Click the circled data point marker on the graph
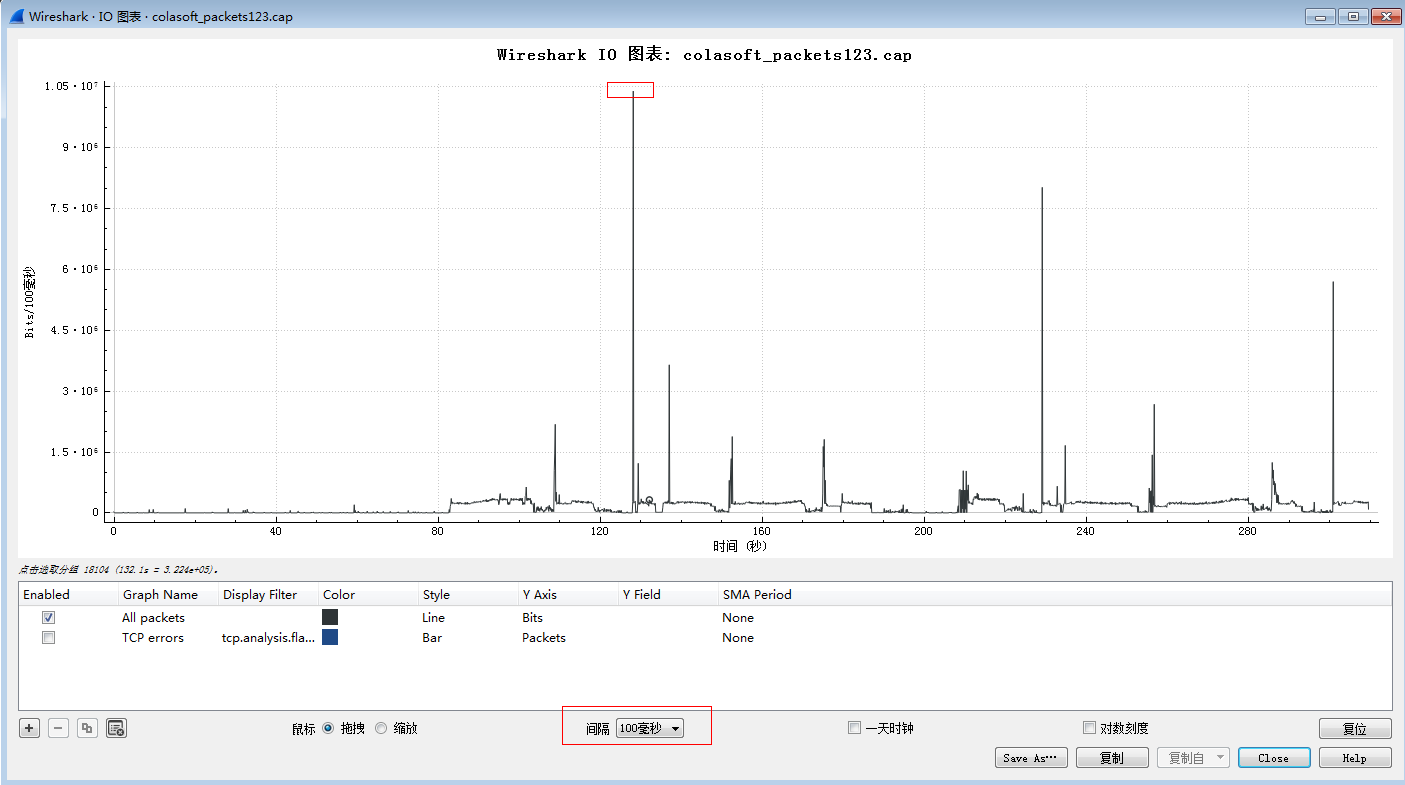The image size is (1405, 785). point(649,500)
